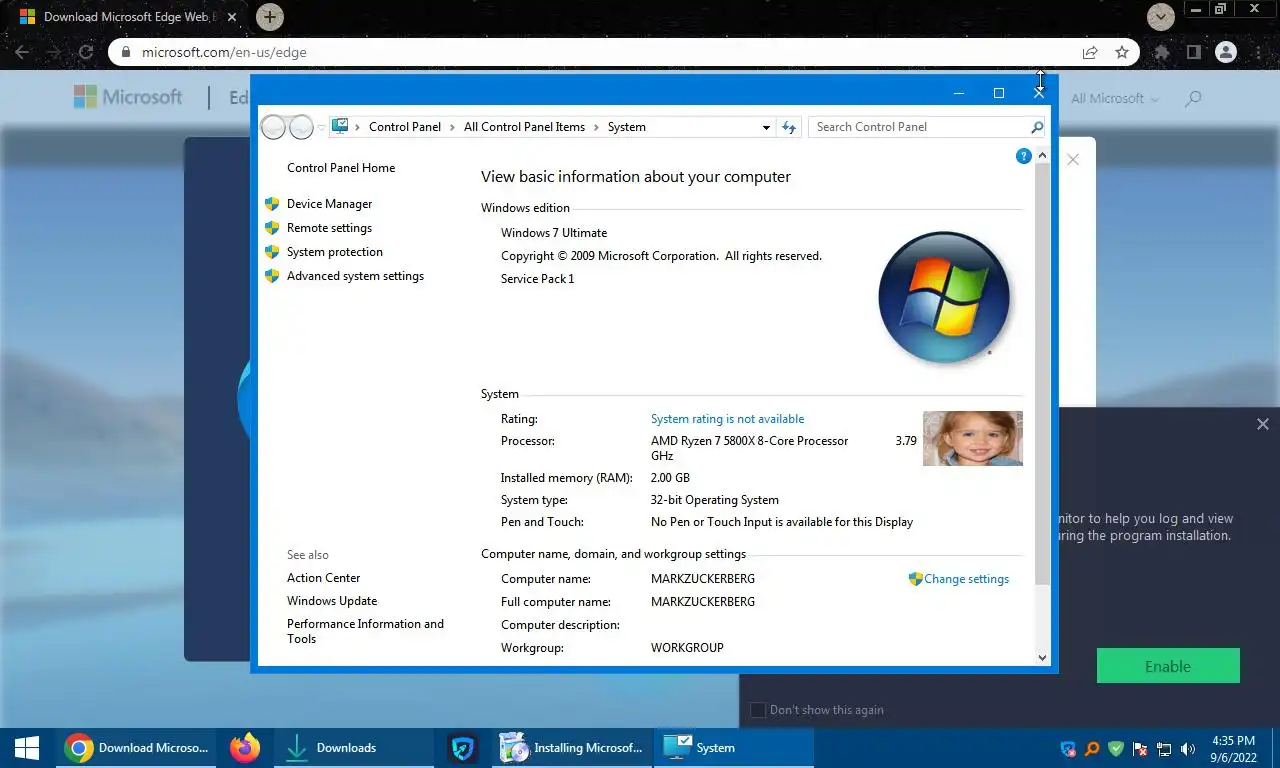Image resolution: width=1280 pixels, height=768 pixels.
Task: Open Action Center under See also
Action: click(323, 578)
